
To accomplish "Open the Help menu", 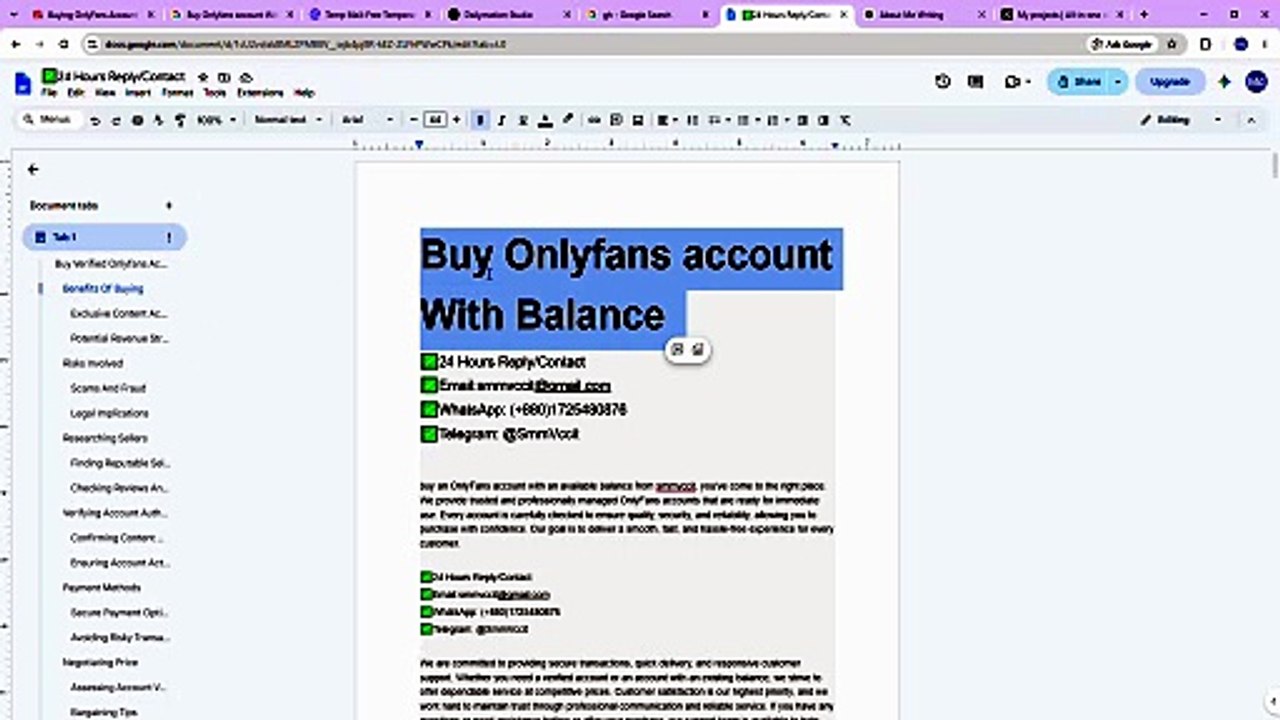I will tap(304, 93).
